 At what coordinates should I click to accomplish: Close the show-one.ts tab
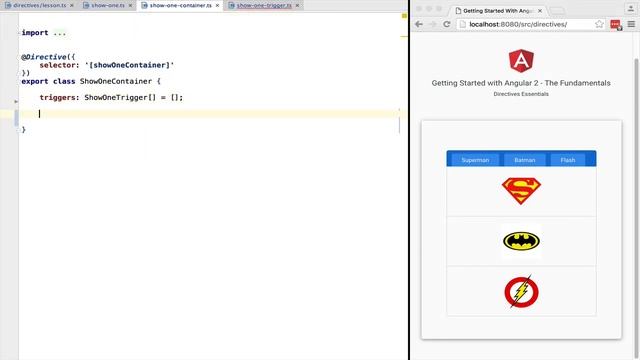click(130, 5)
